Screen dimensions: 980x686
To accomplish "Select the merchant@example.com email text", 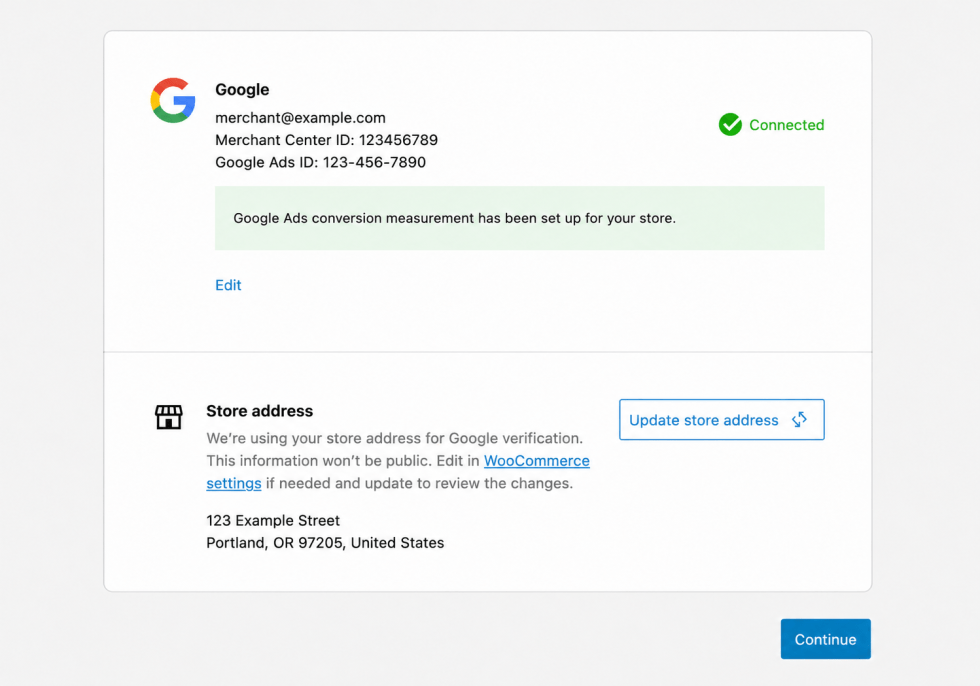I will pos(300,117).
